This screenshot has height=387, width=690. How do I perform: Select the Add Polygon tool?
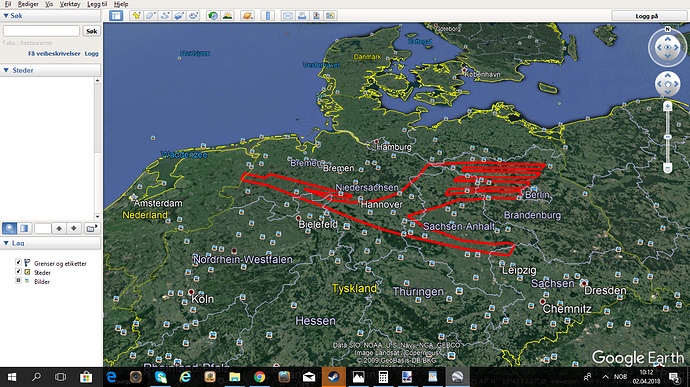(x=150, y=15)
